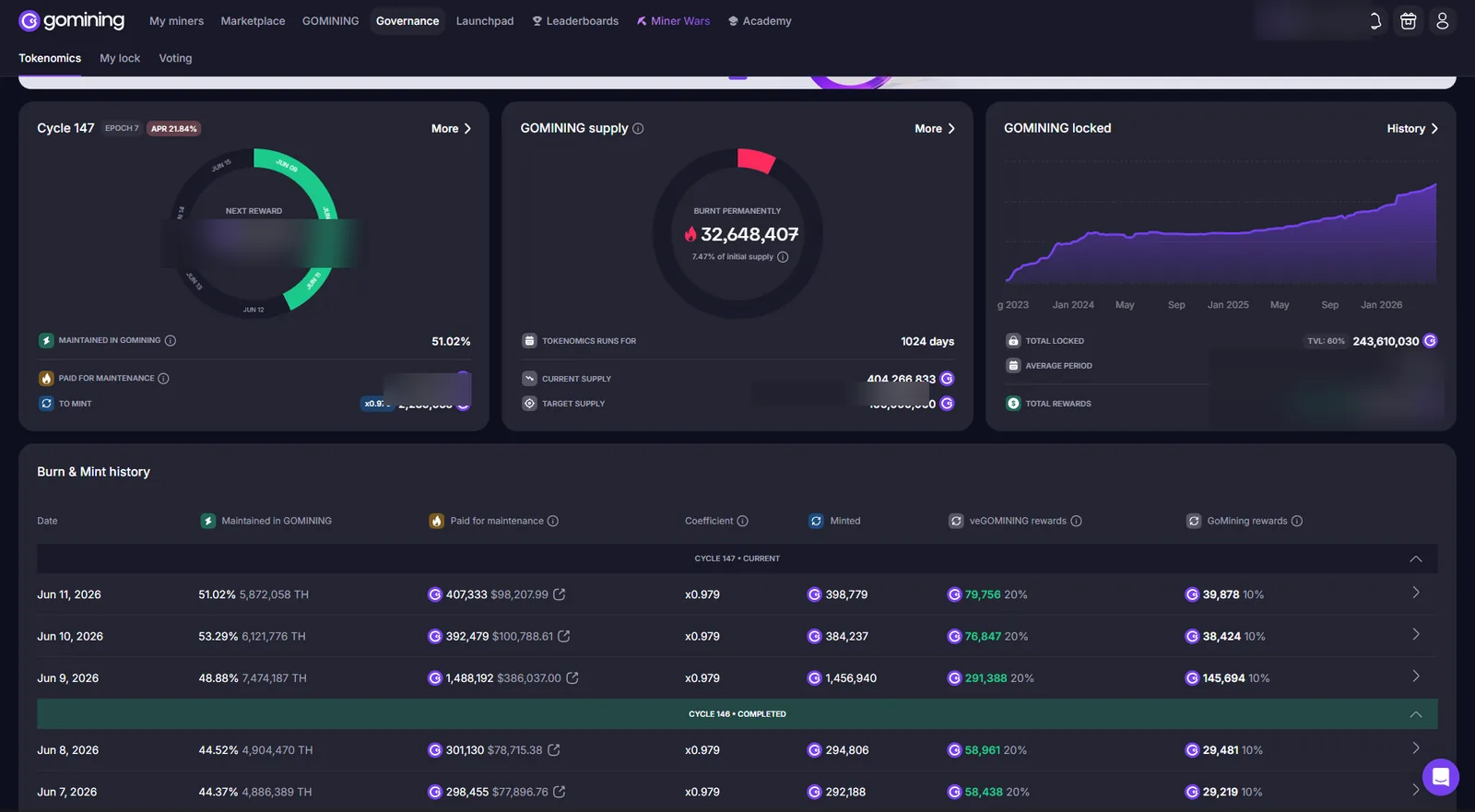Image resolution: width=1475 pixels, height=812 pixels.
Task: Open the Leaderboards menu item
Action: click(x=575, y=21)
